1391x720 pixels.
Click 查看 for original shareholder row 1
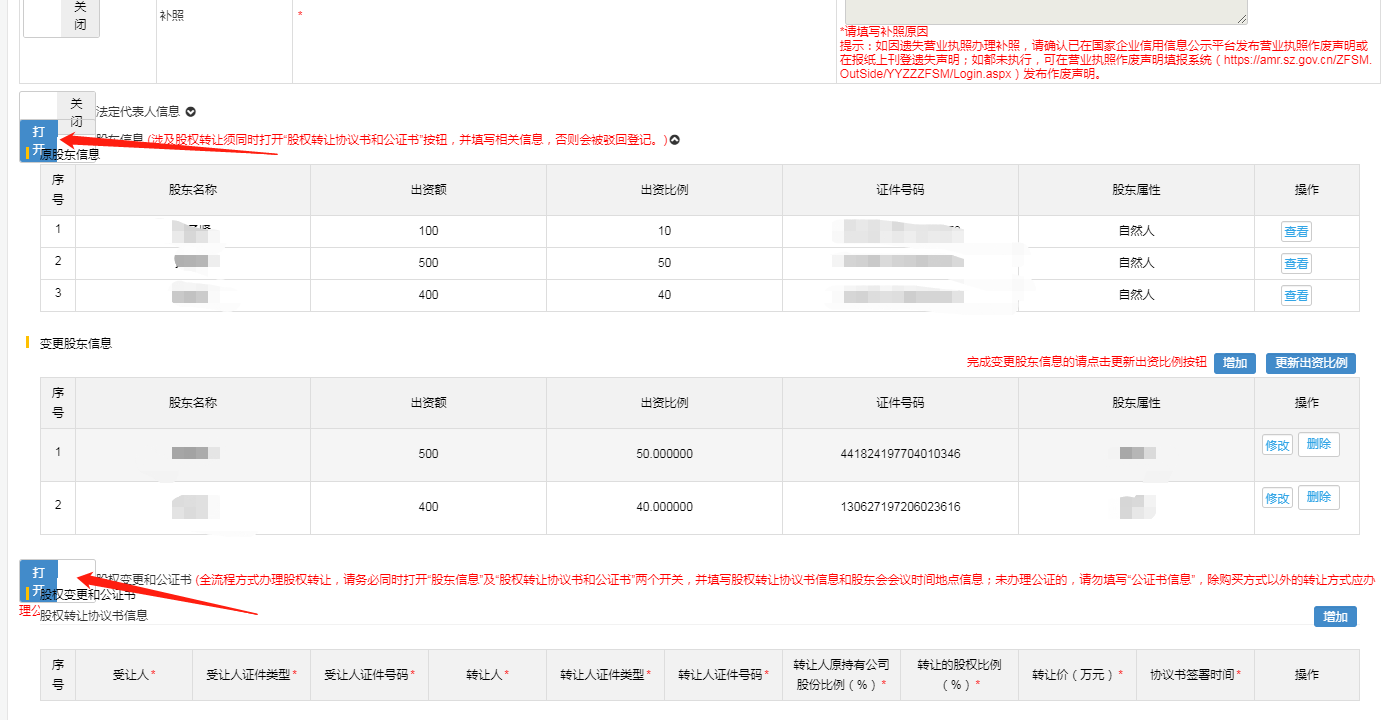tap(1296, 232)
